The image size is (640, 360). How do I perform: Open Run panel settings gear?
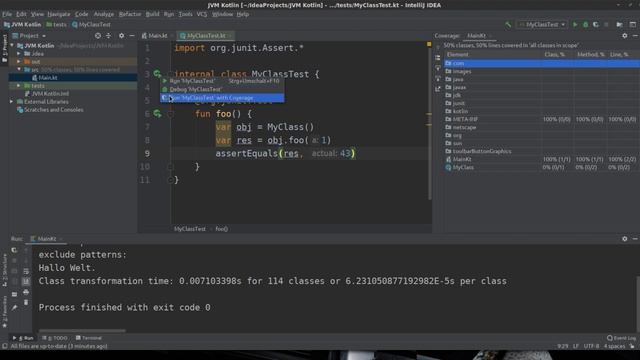624,239
